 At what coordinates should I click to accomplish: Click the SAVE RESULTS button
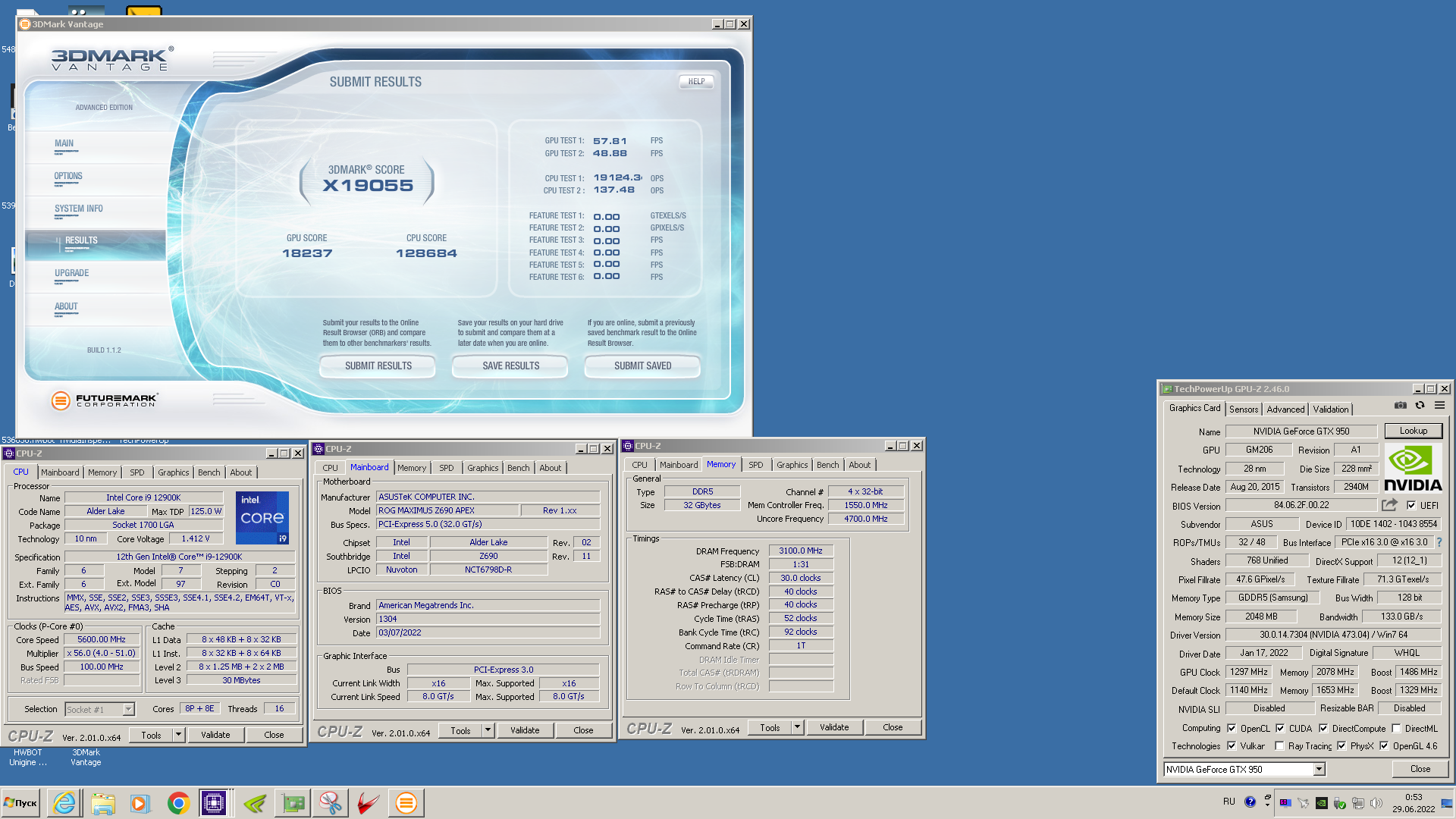(510, 366)
